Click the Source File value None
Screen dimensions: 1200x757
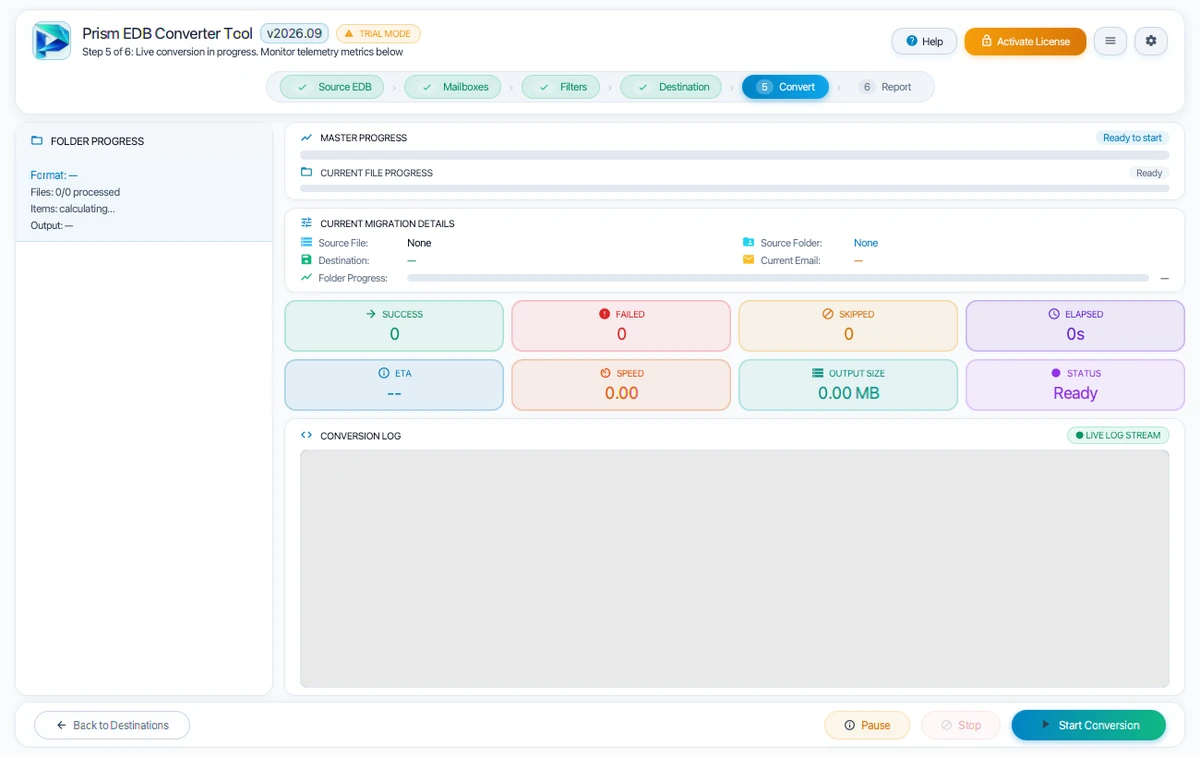click(419, 243)
